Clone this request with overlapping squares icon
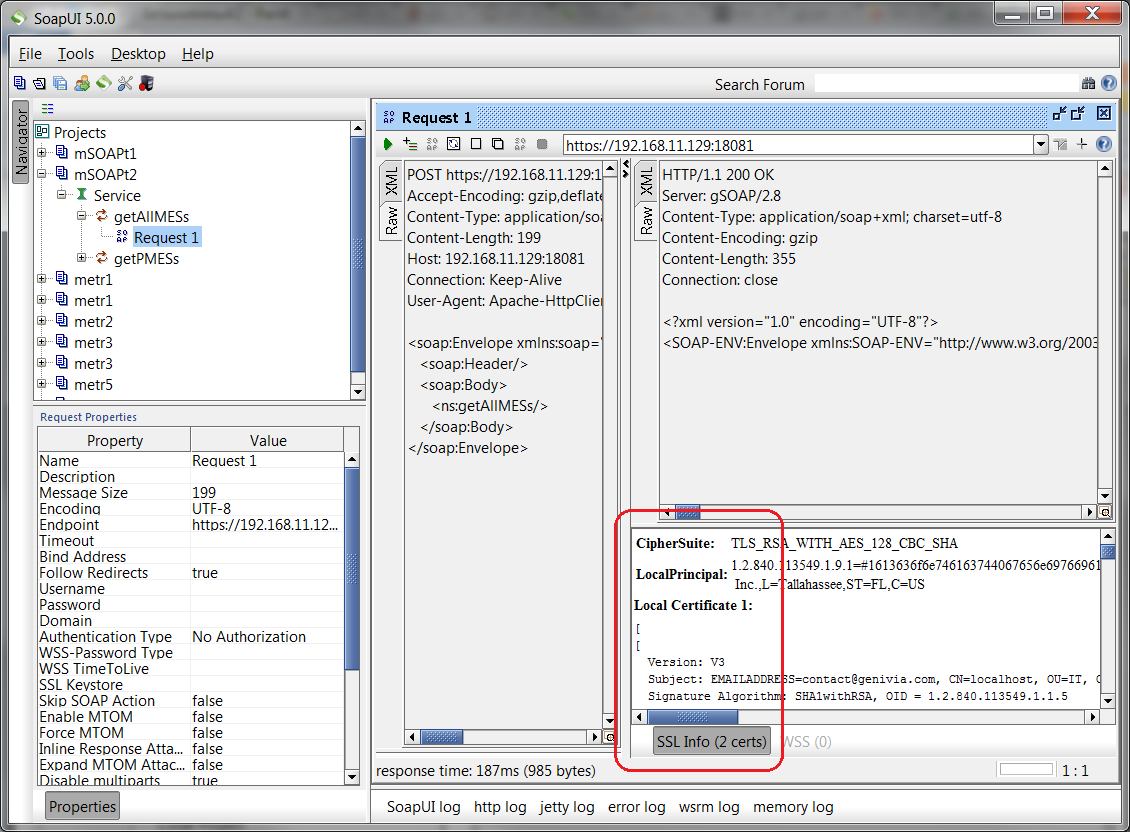 point(497,144)
